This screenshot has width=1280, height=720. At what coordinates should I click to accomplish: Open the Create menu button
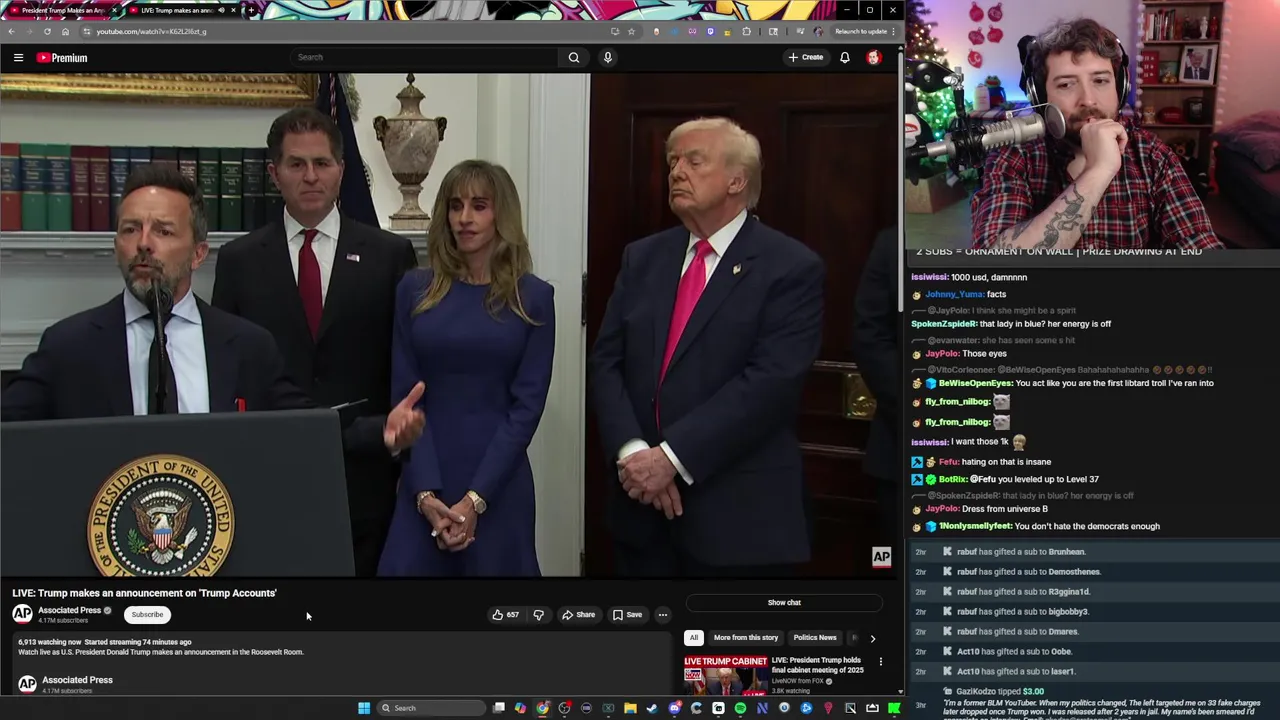pos(805,57)
